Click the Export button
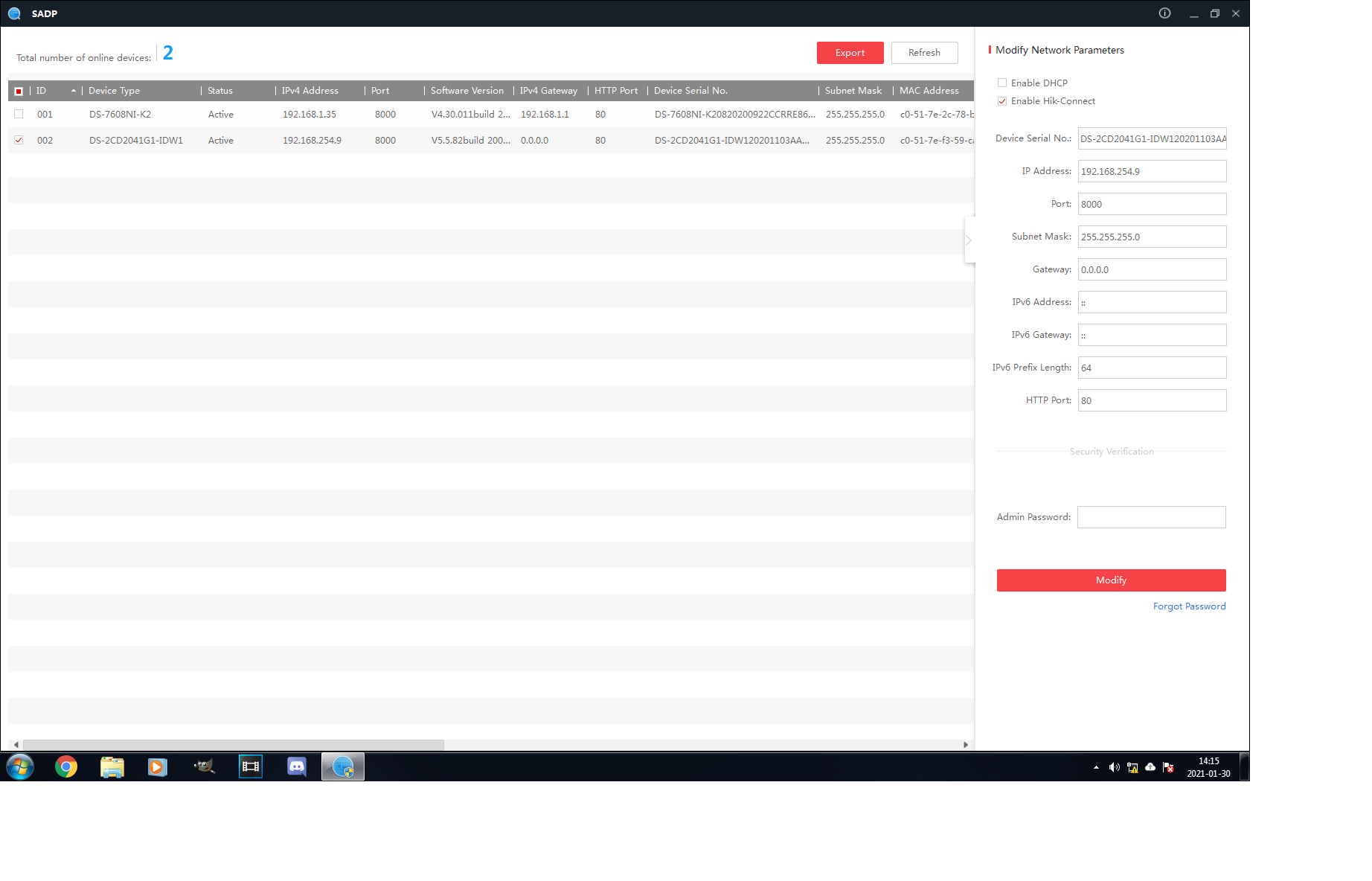Image resolution: width=1372 pixels, height=881 pixels. [850, 53]
